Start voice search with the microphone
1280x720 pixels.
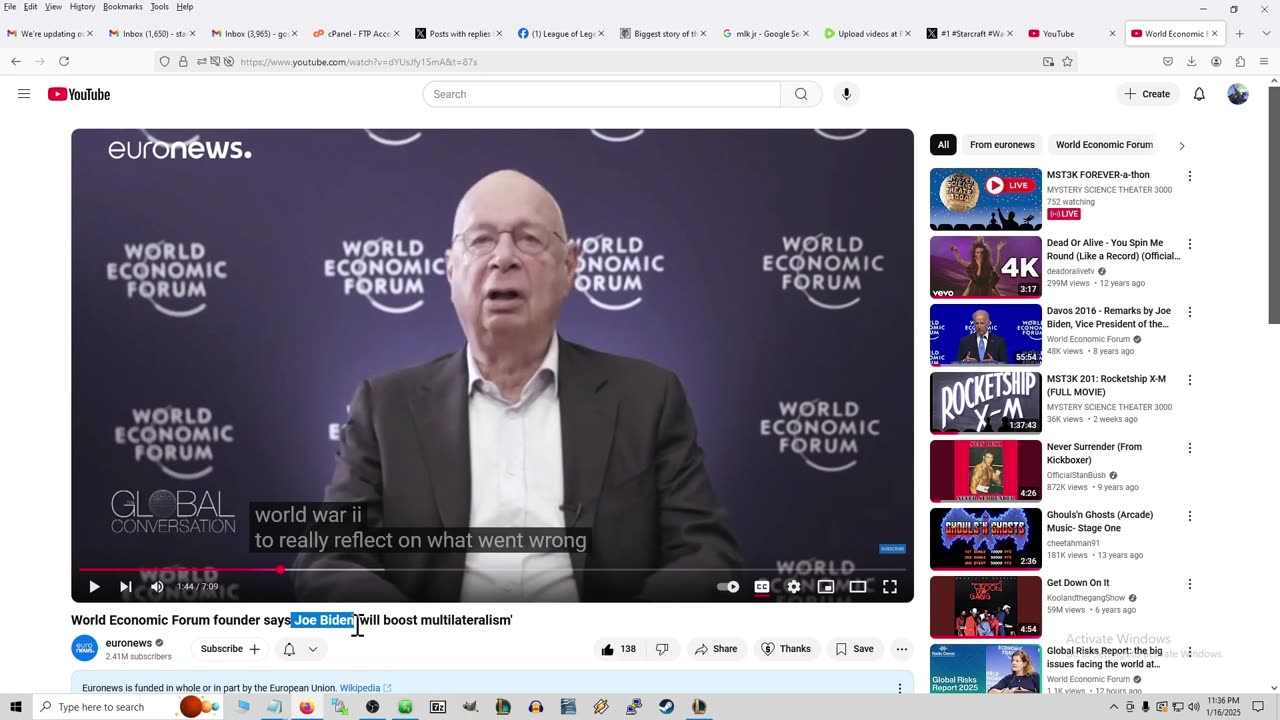(x=846, y=94)
